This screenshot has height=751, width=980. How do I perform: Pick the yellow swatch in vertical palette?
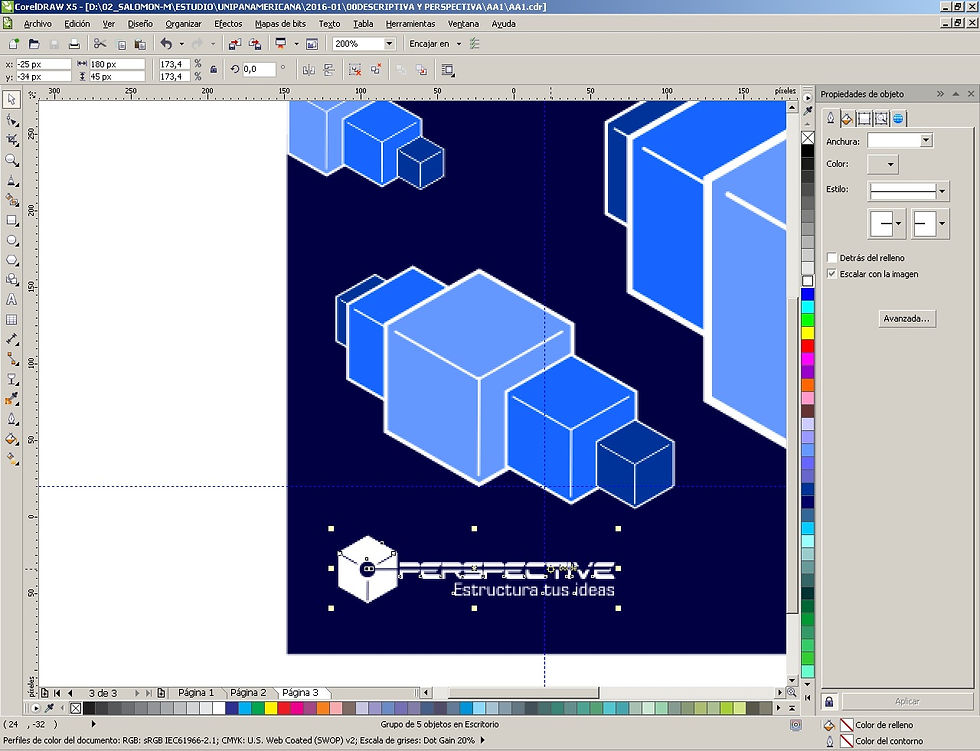pos(808,332)
